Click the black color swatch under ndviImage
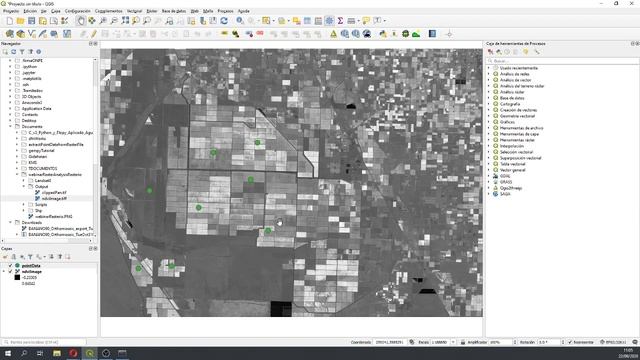This screenshot has width=640, height=360. click(17, 278)
